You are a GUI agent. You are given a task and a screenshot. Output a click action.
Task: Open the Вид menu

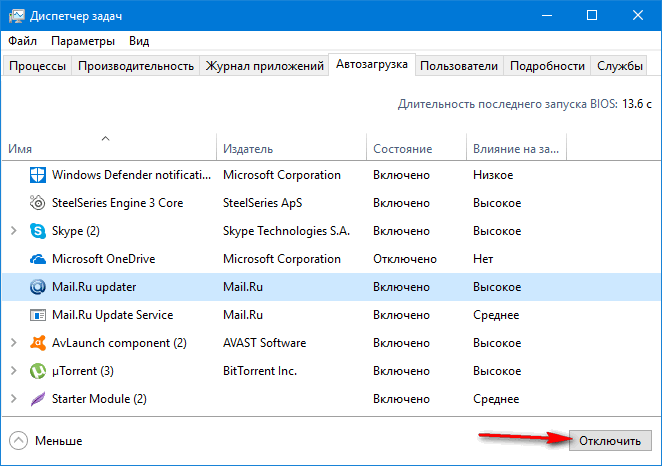139,41
